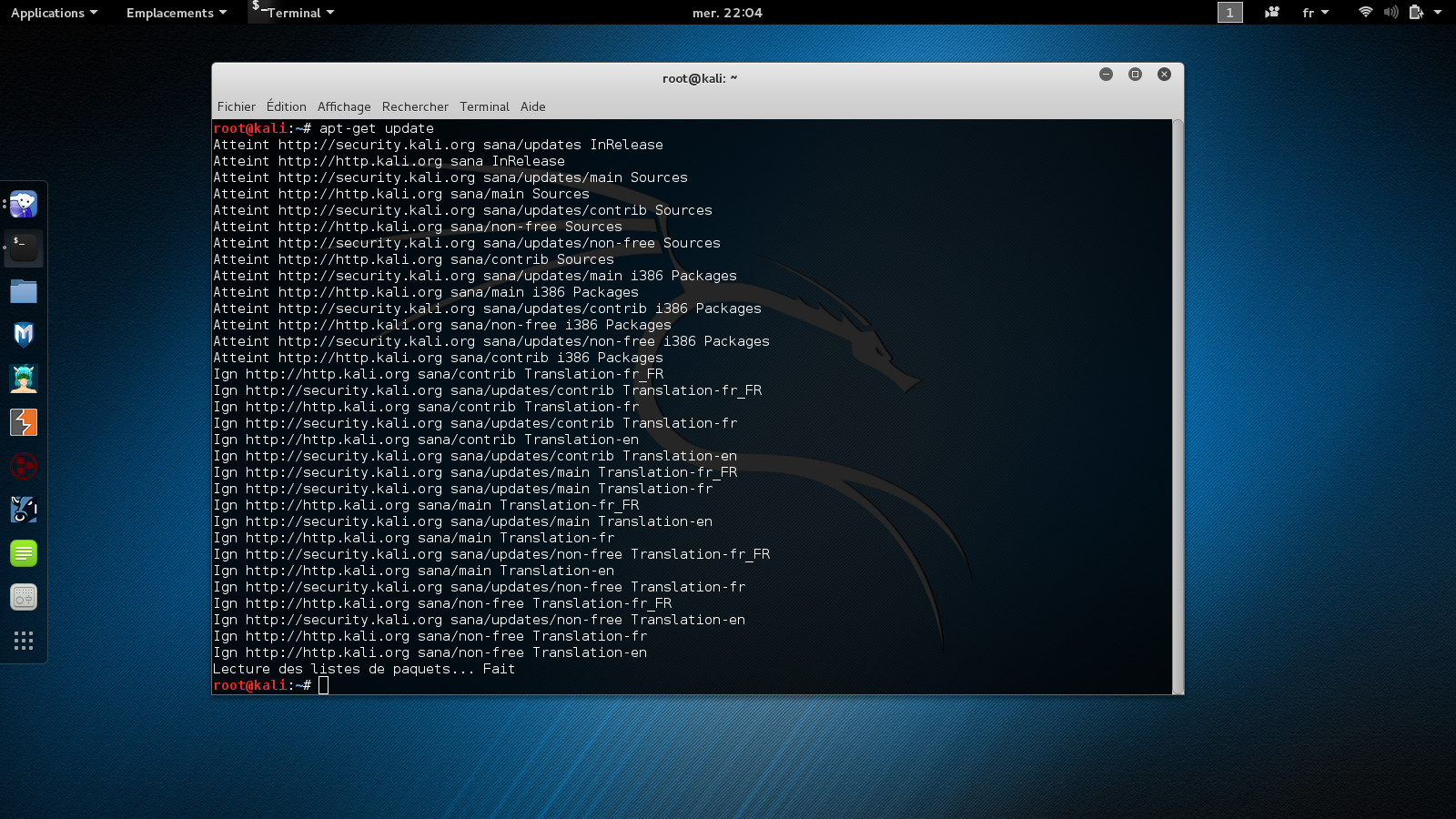Close the root@kali terminal window

click(x=1164, y=75)
